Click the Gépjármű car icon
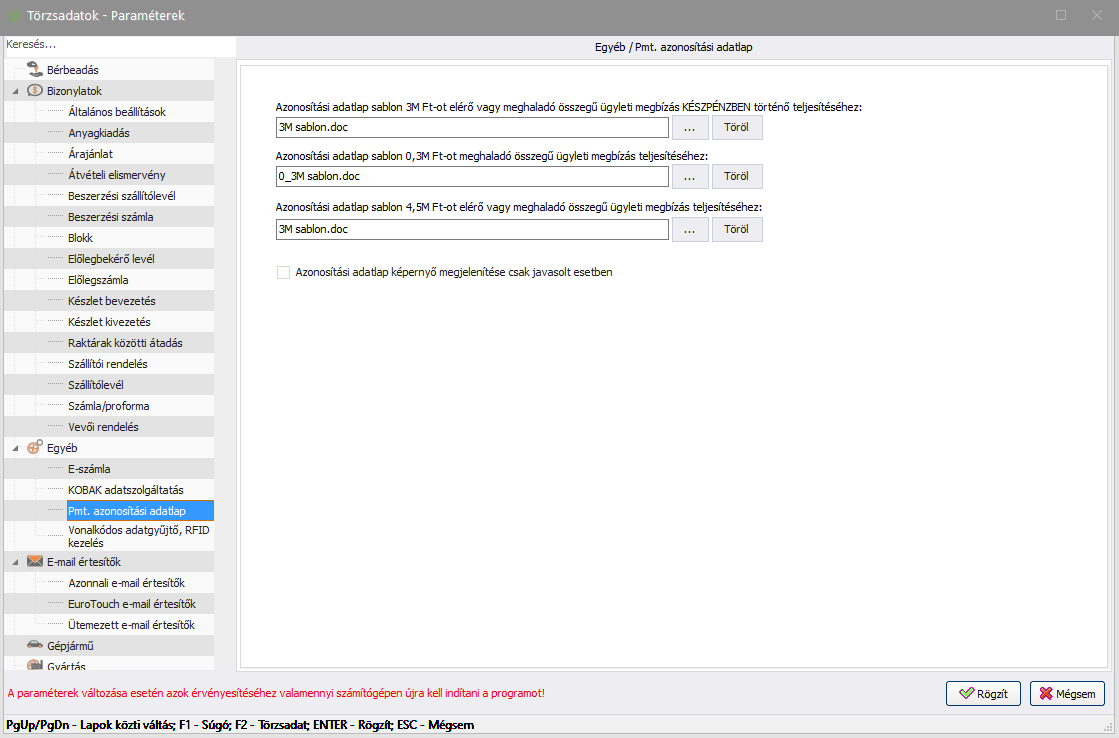The width and height of the screenshot is (1119, 738). 34,646
